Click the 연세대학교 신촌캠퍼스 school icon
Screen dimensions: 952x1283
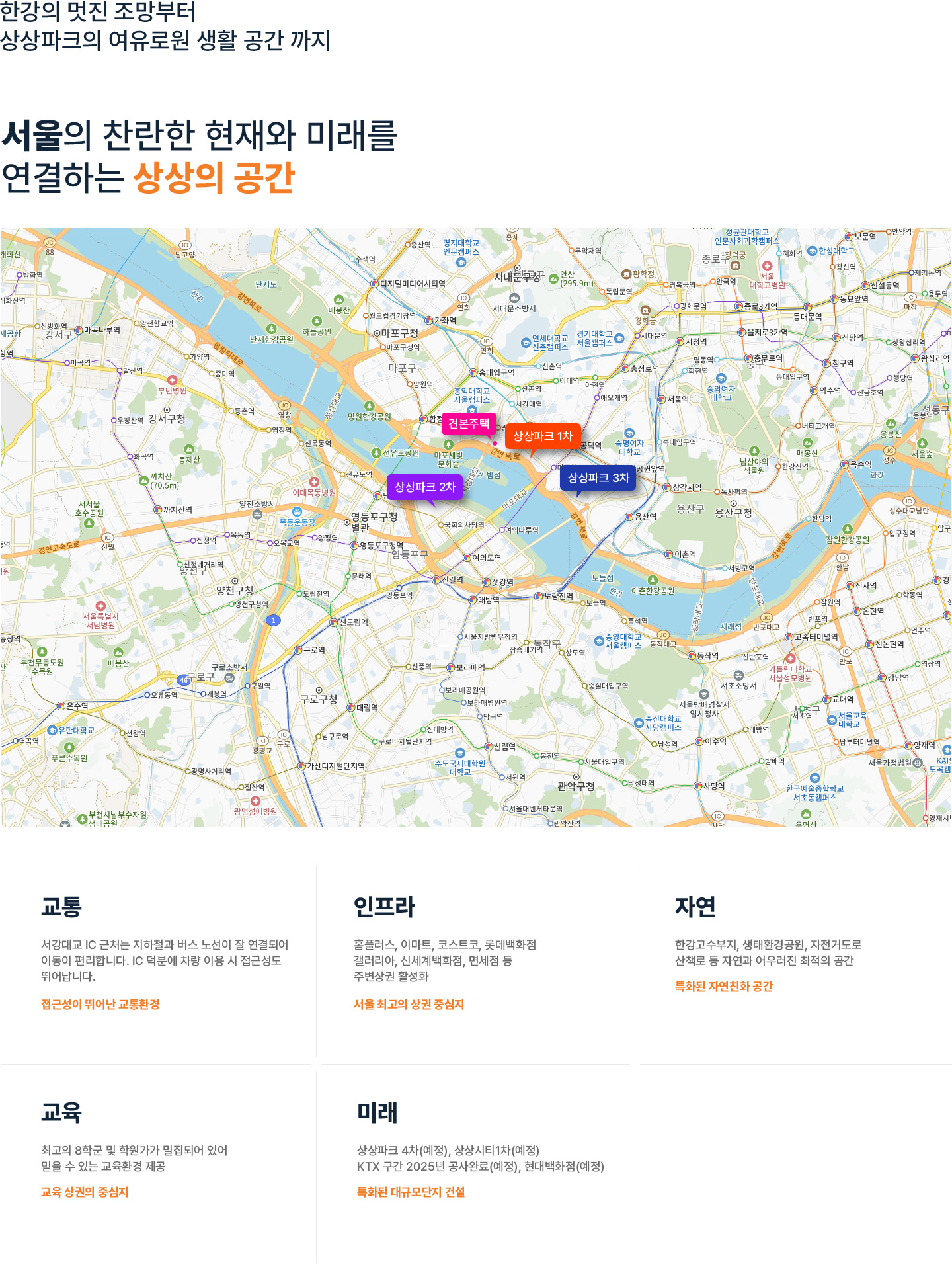526,343
